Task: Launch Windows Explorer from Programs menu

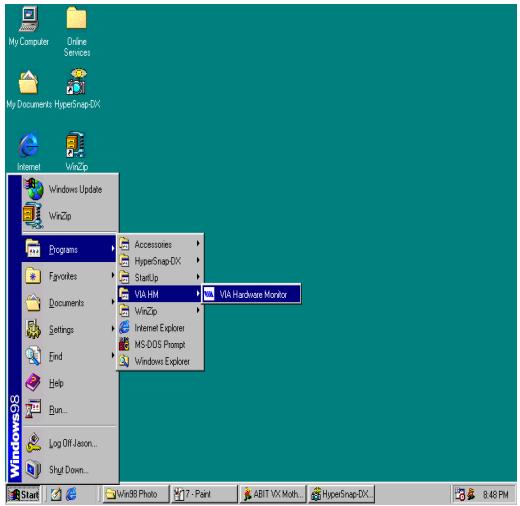Action: 160,361
